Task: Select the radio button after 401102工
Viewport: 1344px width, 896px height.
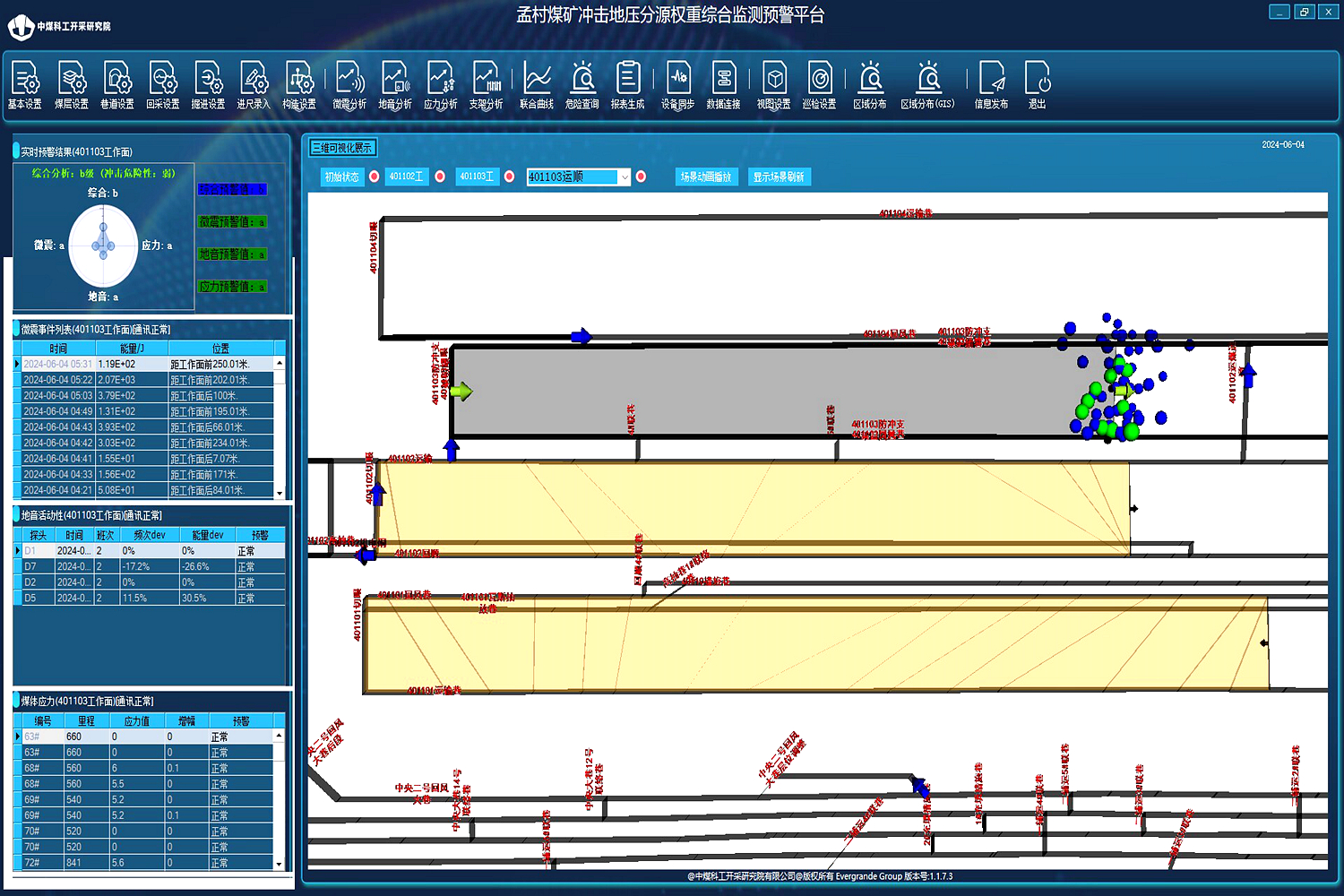Action: coord(440,177)
